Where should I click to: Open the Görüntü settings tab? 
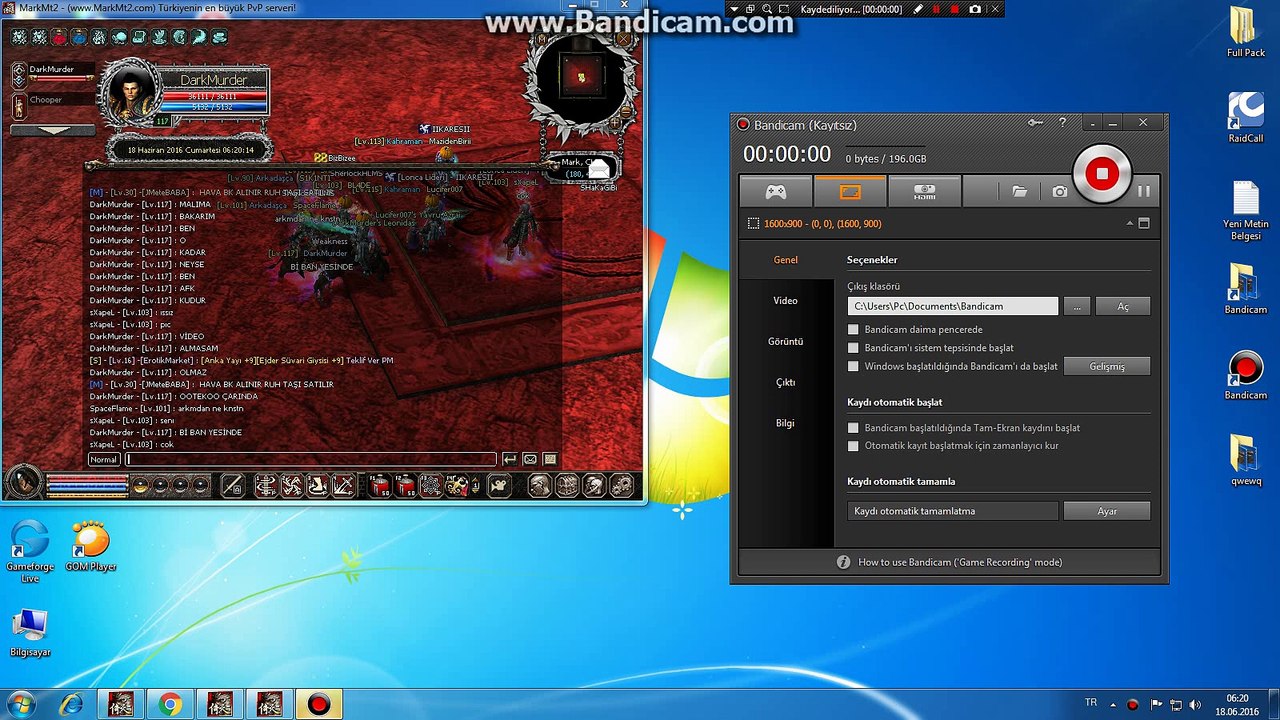click(786, 342)
